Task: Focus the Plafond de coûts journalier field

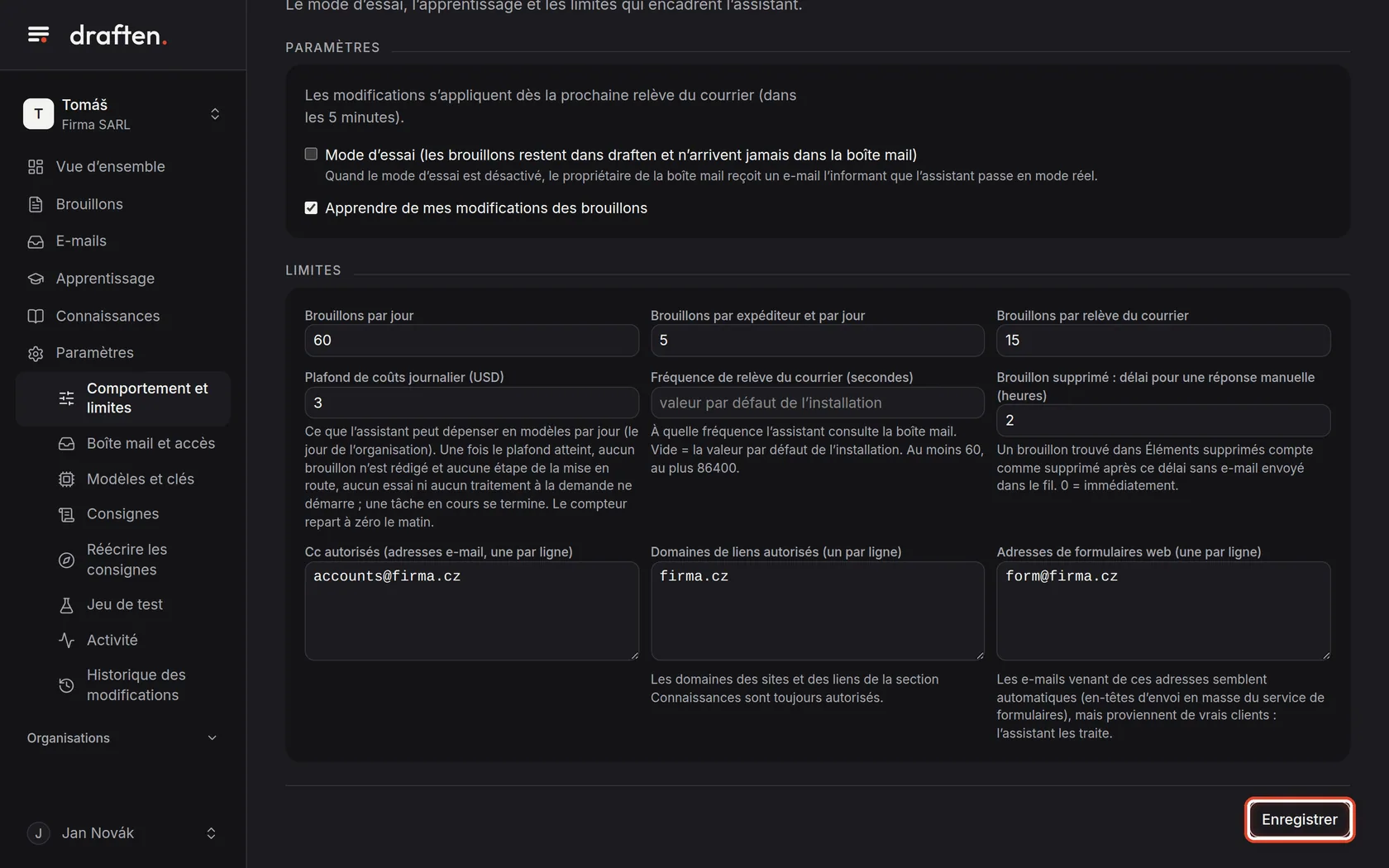Action: pos(471,403)
